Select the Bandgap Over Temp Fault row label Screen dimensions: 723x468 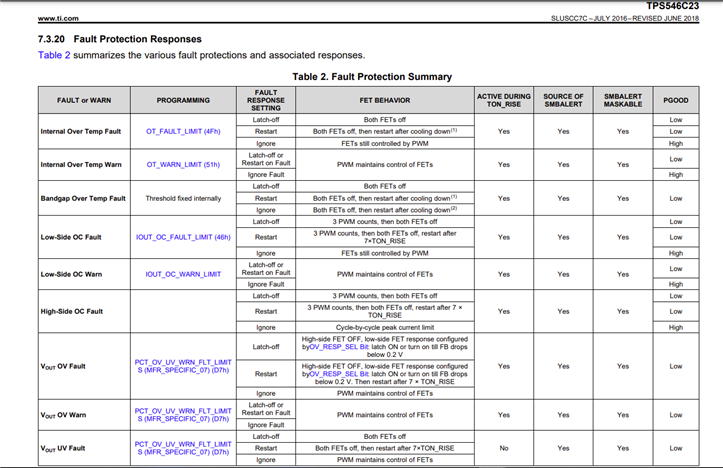pos(83,198)
